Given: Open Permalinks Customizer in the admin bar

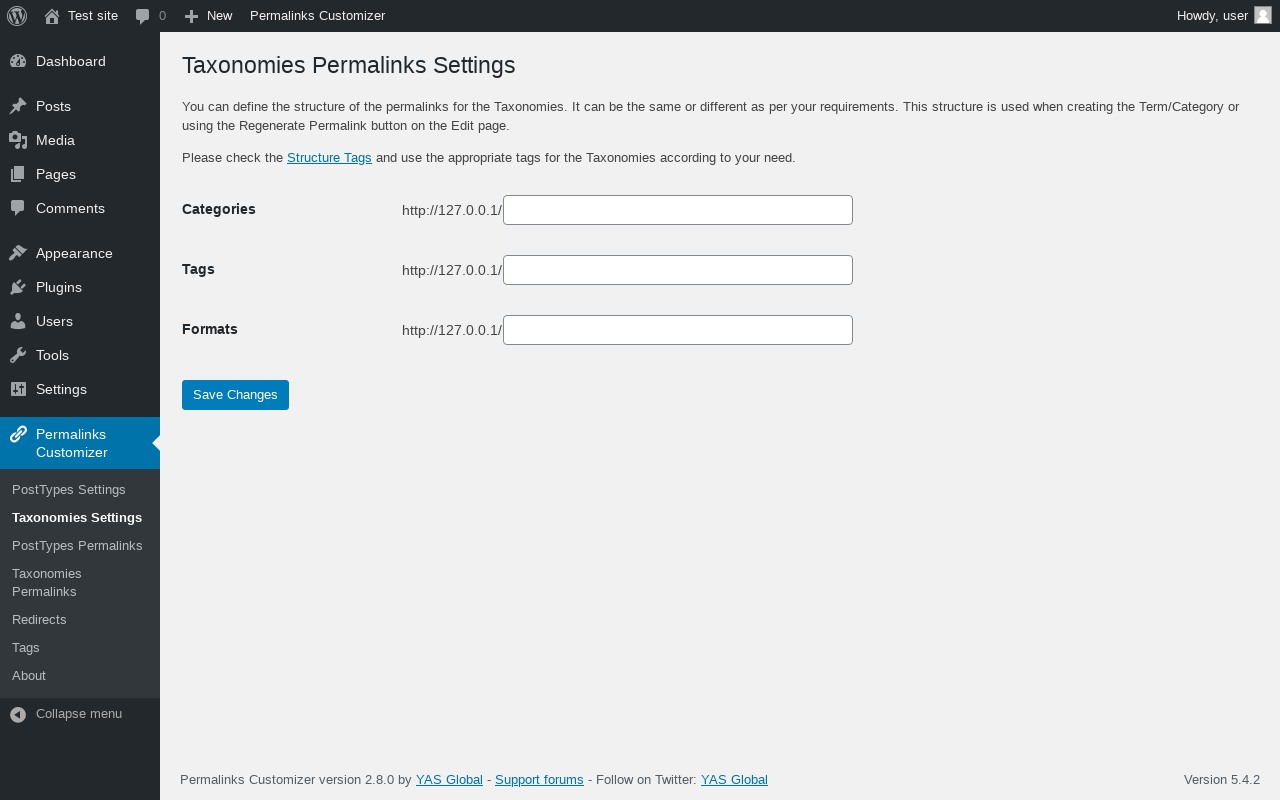Looking at the screenshot, I should (x=317, y=16).
